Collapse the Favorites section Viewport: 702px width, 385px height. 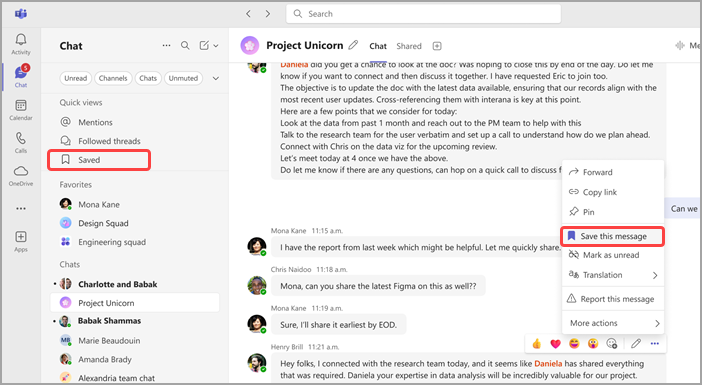[76, 184]
